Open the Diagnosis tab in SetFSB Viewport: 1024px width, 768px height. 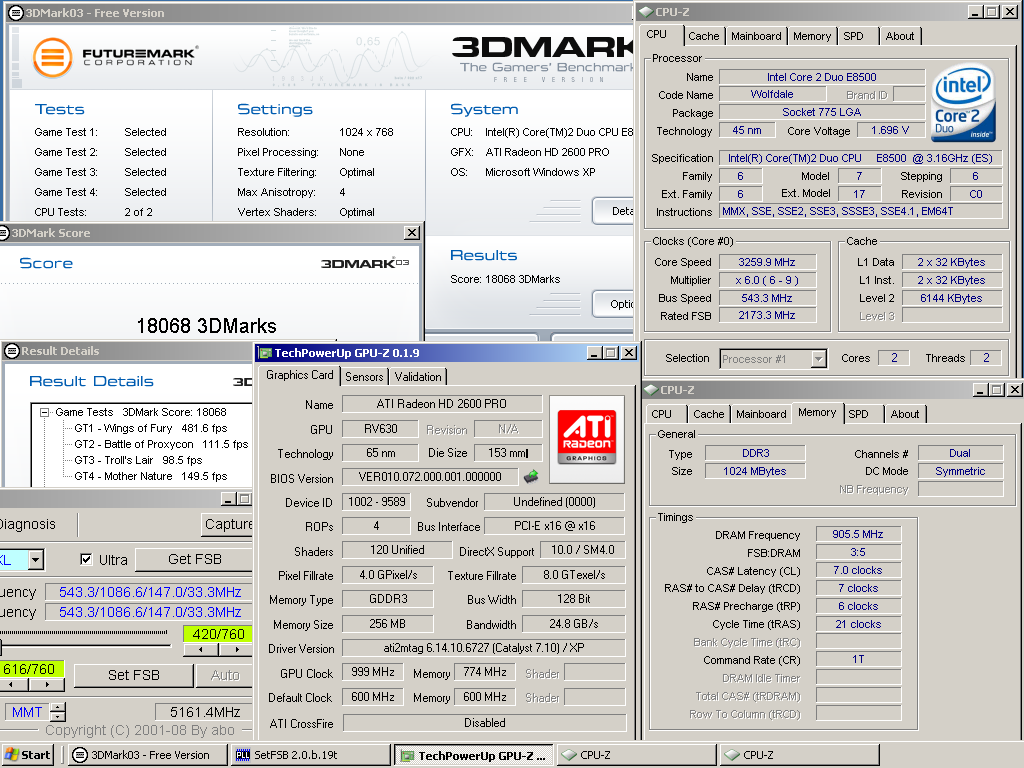click(x=27, y=524)
